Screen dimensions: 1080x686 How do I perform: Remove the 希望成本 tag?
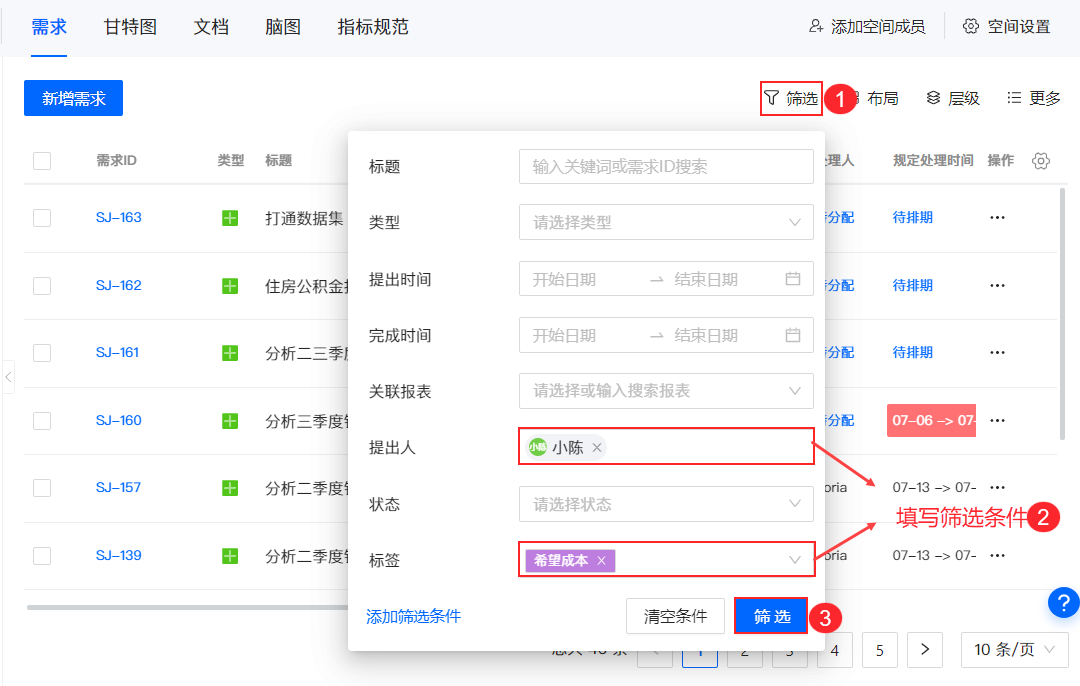coord(601,561)
